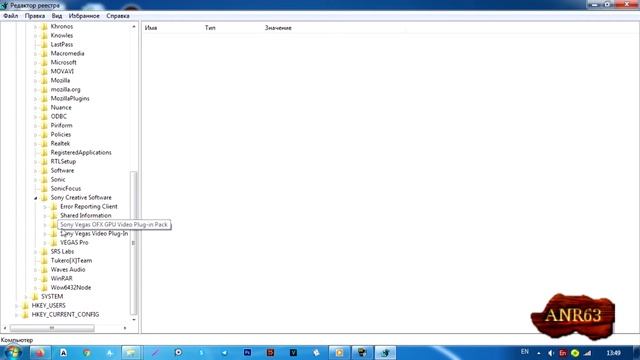Click the SYSTEM folder icon
Viewport: 640px width, 360px height.
click(x=35, y=296)
